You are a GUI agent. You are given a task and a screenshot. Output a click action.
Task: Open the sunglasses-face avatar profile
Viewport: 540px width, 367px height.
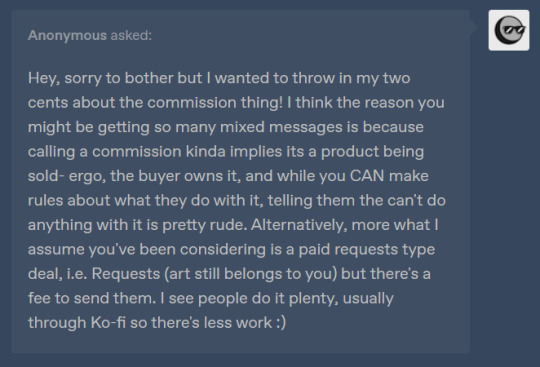509,30
